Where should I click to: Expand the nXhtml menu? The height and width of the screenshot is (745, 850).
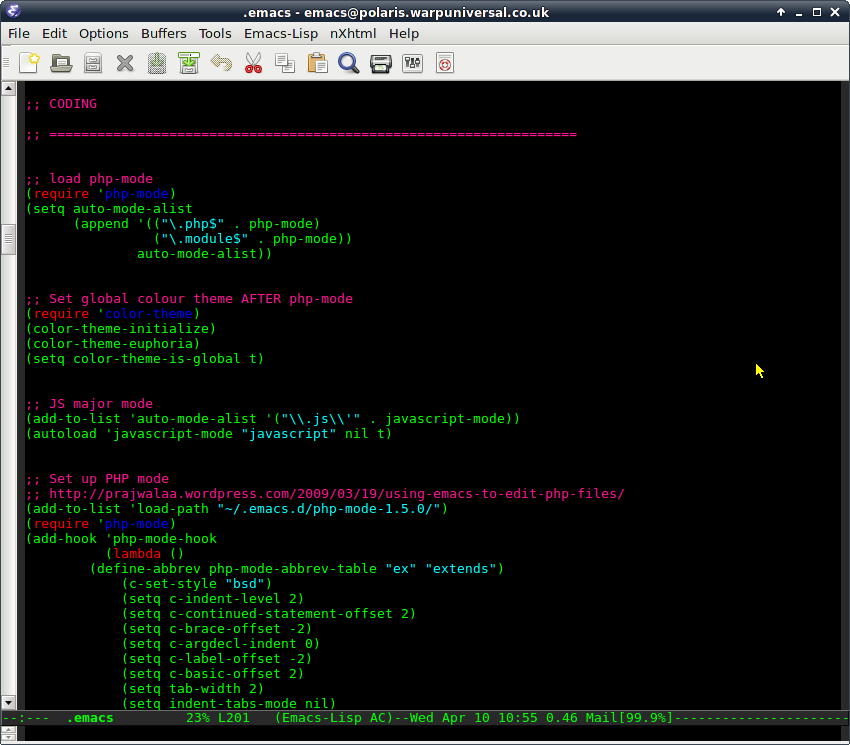click(x=354, y=33)
